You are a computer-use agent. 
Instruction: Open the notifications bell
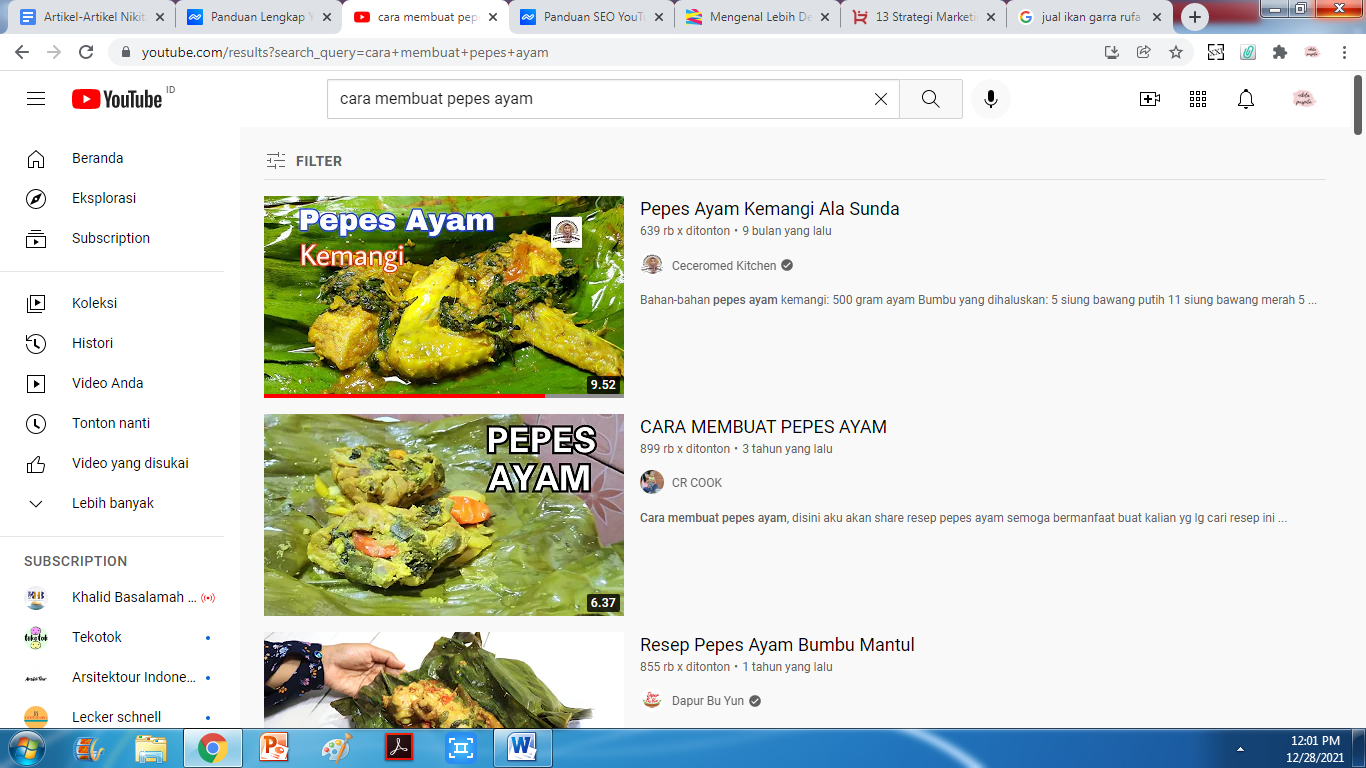(1246, 99)
